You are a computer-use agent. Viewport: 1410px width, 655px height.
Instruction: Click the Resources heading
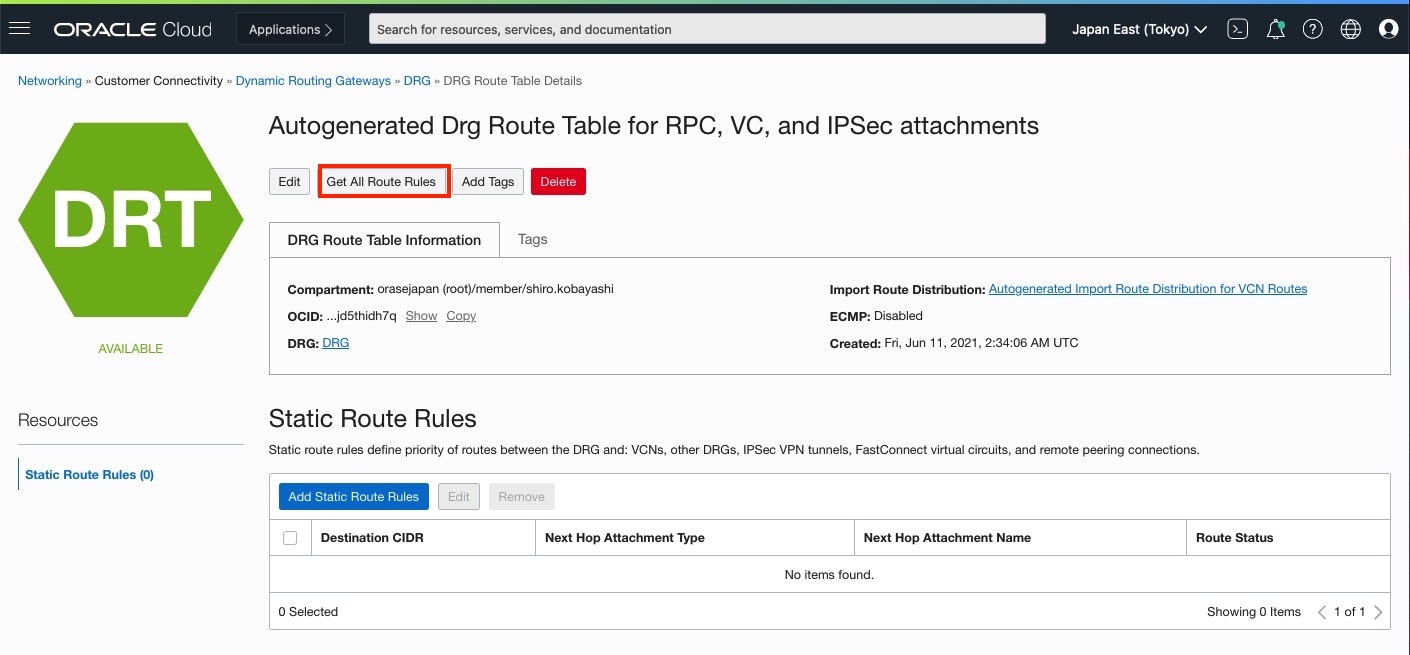tap(58, 420)
